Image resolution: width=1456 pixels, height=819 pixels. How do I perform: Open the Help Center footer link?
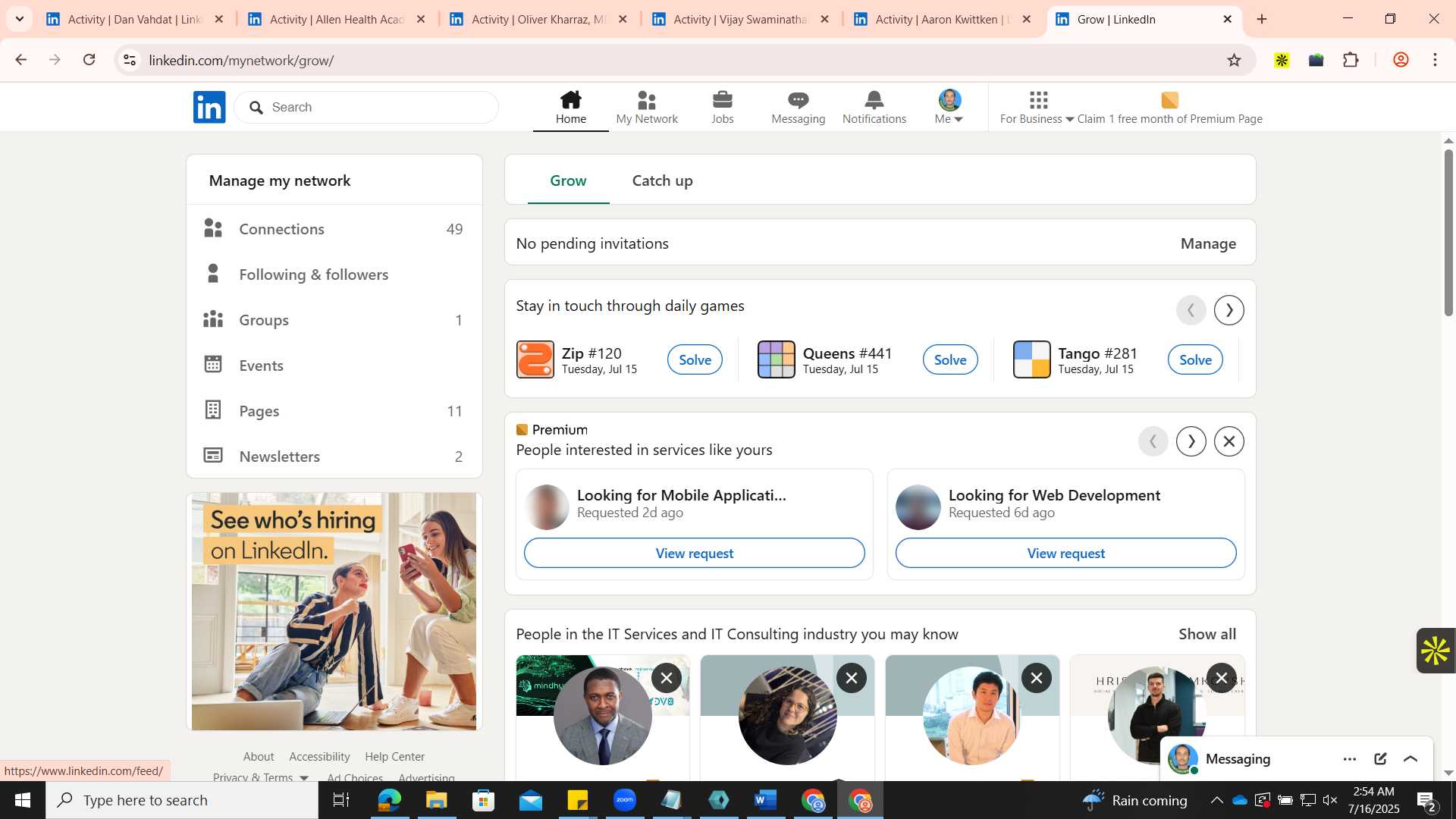(394, 756)
